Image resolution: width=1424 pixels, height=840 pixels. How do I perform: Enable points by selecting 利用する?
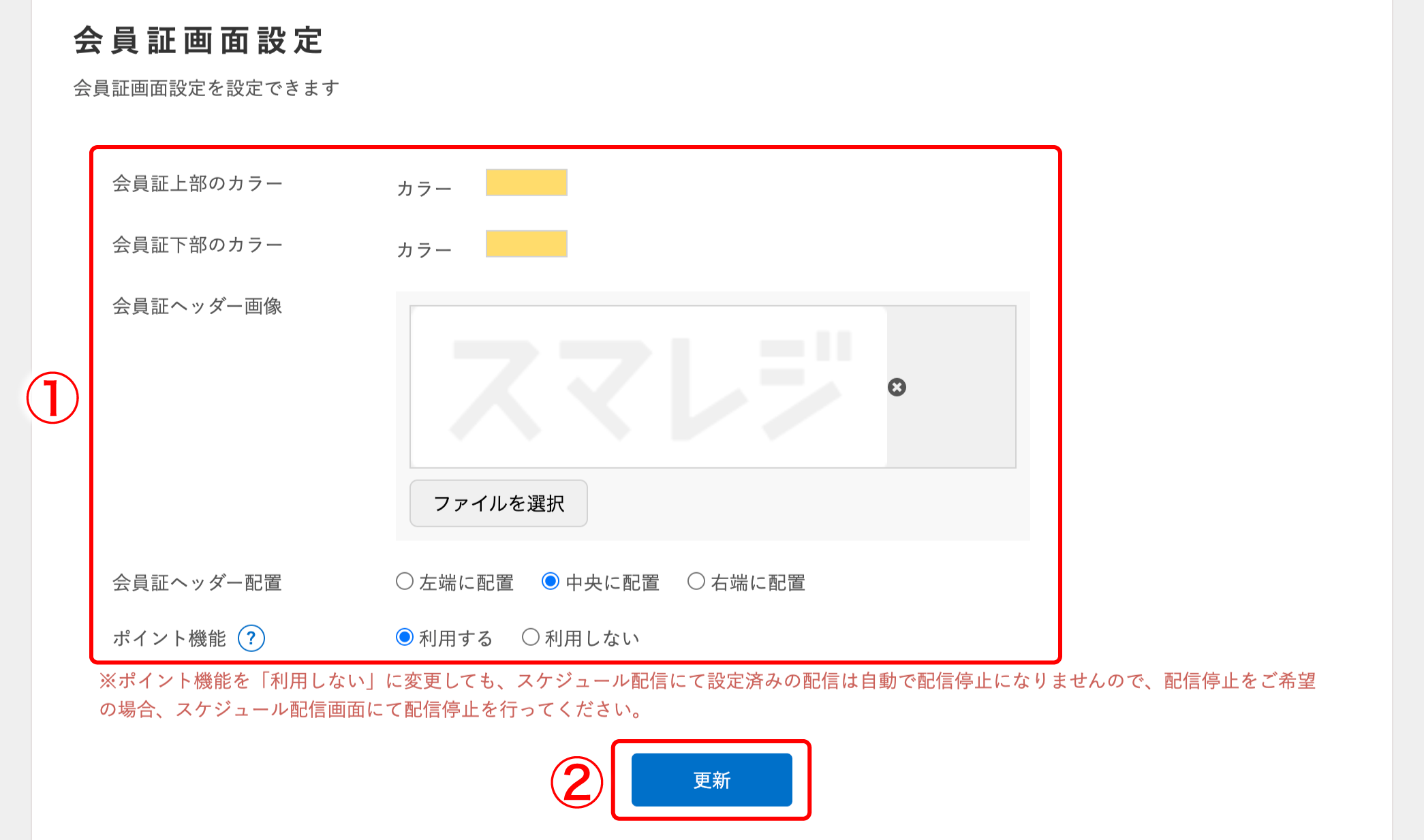404,637
